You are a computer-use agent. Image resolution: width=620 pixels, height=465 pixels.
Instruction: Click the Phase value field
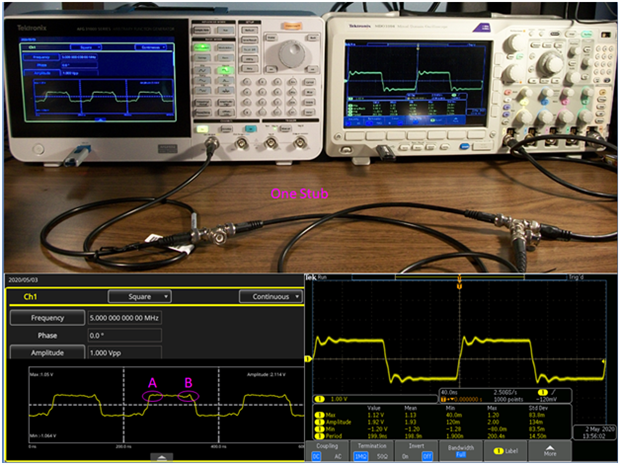(x=110, y=335)
